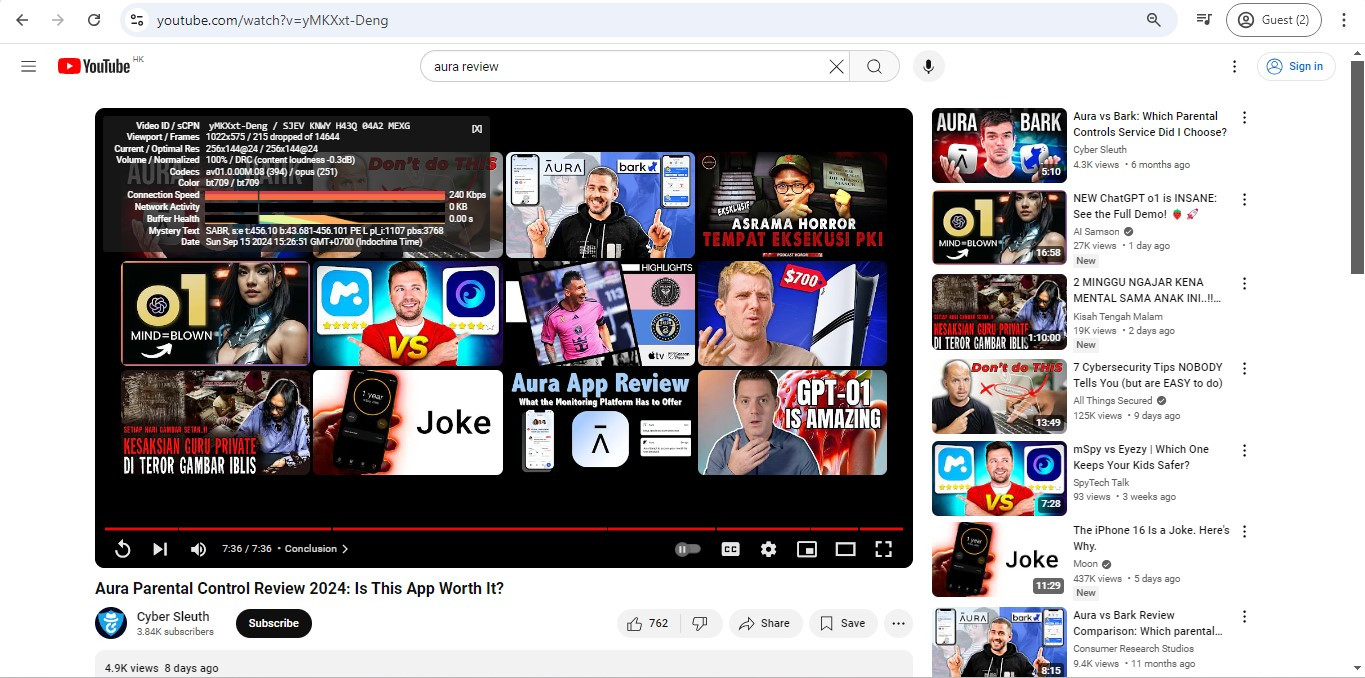This screenshot has width=1365, height=678.
Task: Open options for '2 MINGGU NGAJAR KENA' video
Action: [1244, 283]
